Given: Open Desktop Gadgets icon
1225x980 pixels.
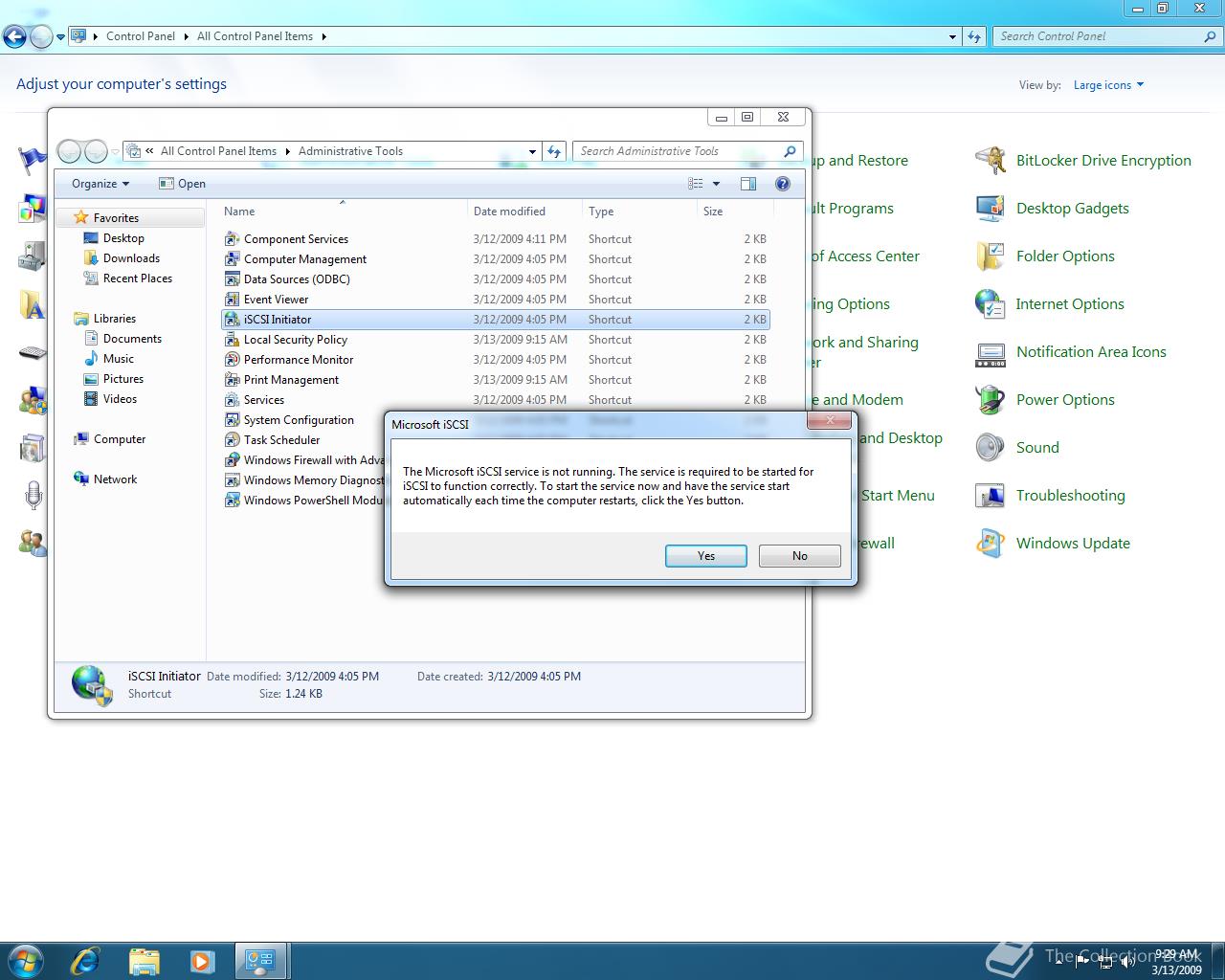Looking at the screenshot, I should [991, 208].
